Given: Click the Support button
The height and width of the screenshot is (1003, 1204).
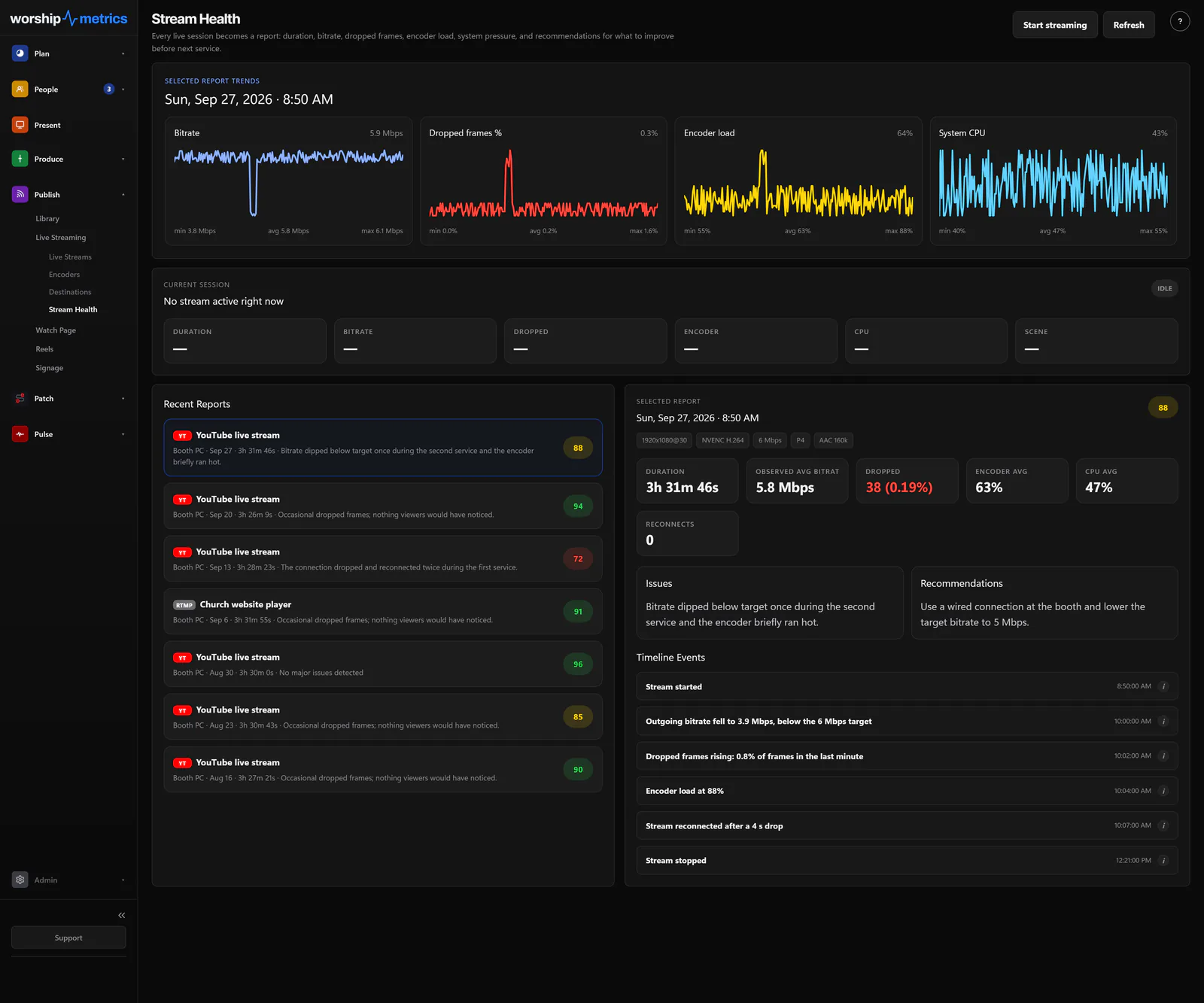Looking at the screenshot, I should (68, 938).
